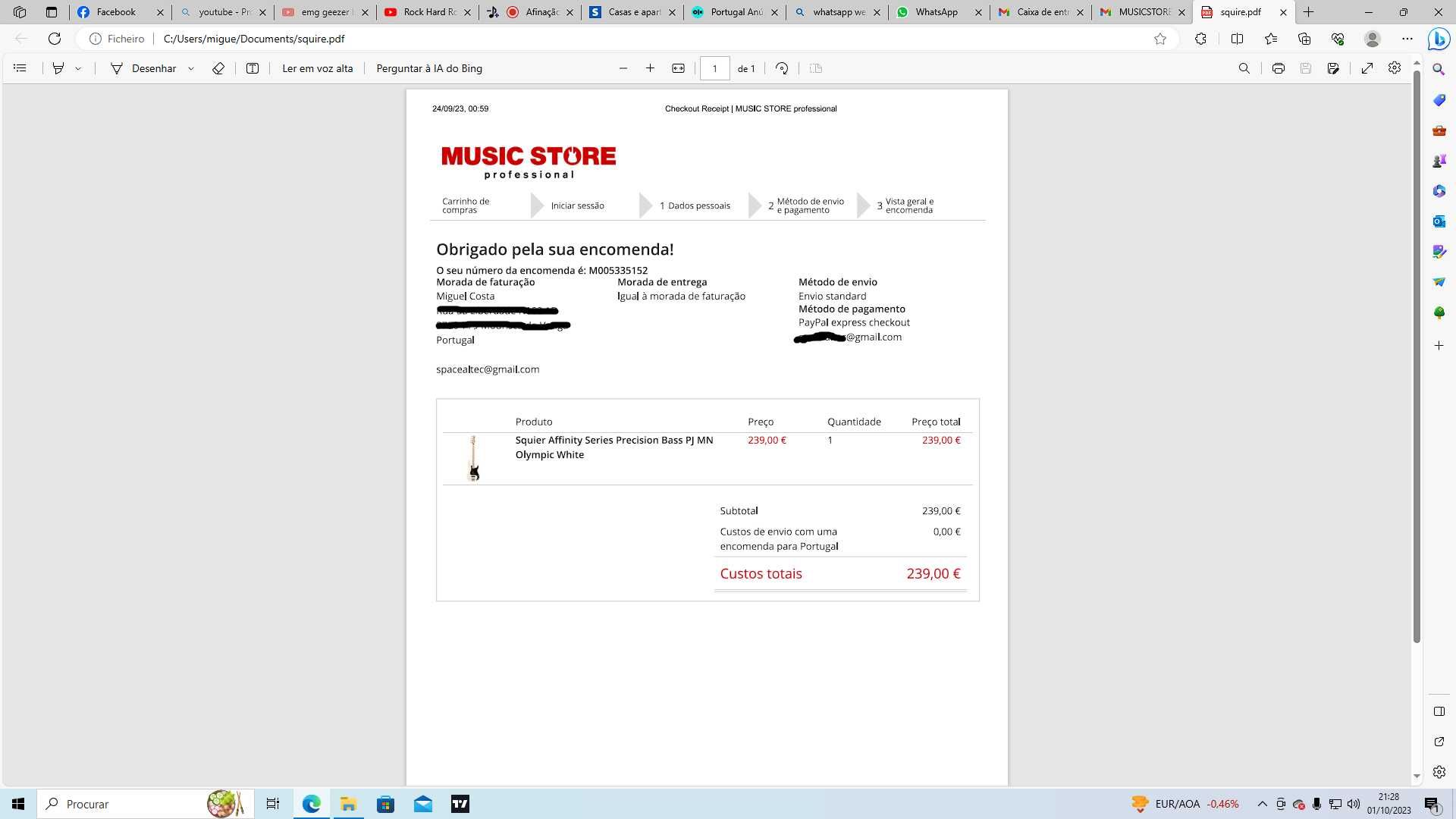
Task: Switch to the Casas e apartamentos tab
Action: click(x=632, y=12)
